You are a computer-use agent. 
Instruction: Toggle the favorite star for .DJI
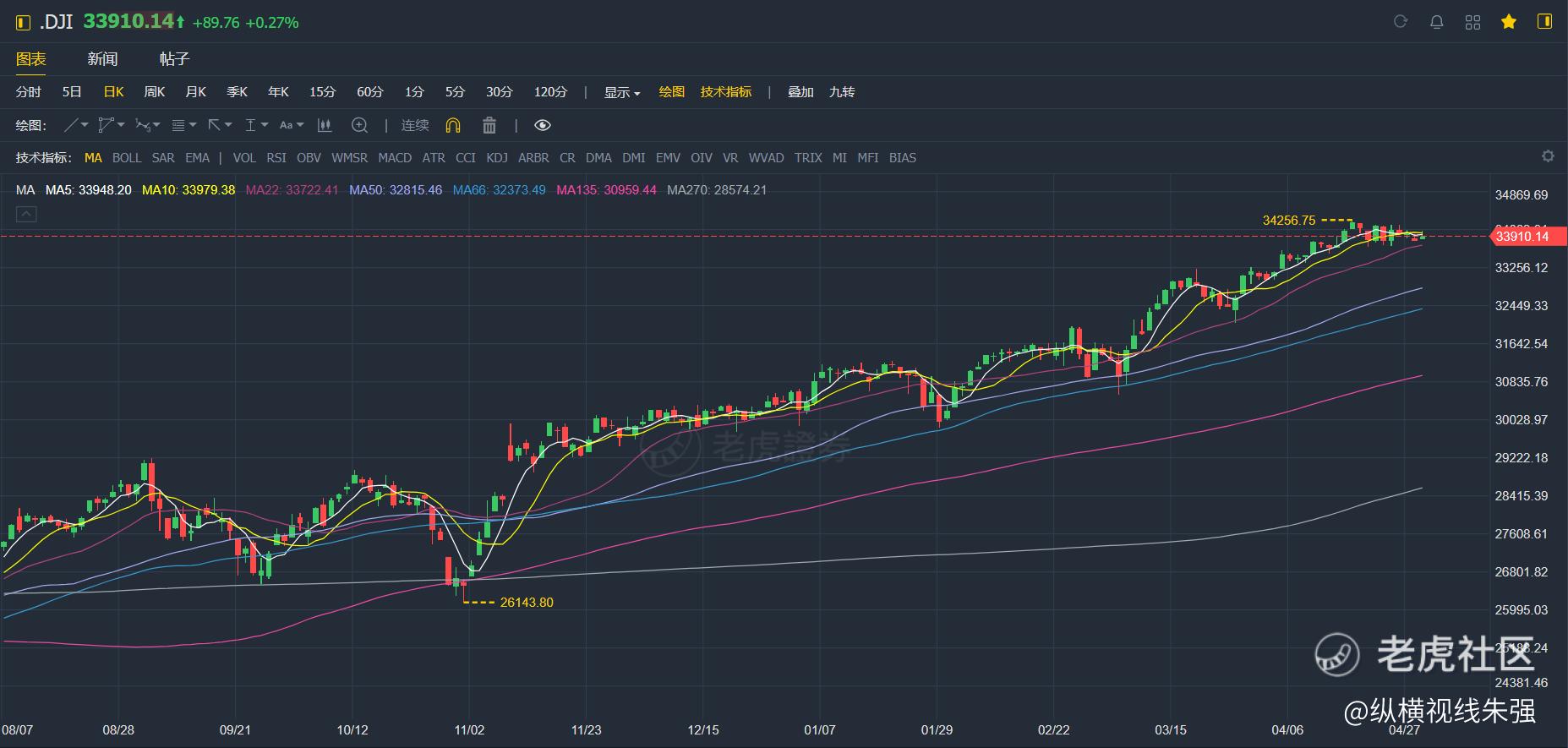(1509, 22)
